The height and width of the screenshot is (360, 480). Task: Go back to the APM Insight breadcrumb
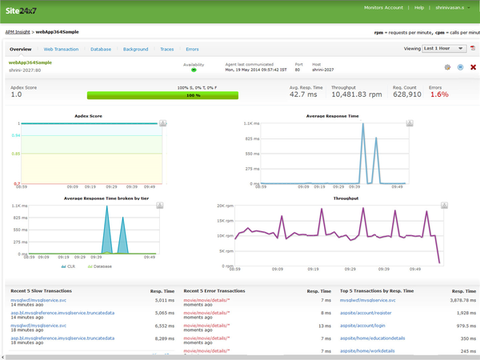[x=18, y=32]
